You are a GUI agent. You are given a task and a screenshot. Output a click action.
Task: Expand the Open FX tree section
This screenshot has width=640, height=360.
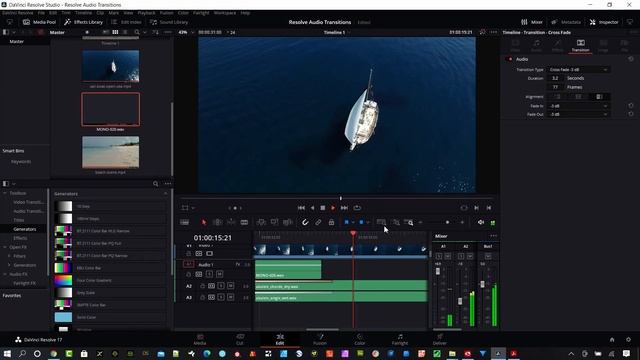tap(5, 247)
